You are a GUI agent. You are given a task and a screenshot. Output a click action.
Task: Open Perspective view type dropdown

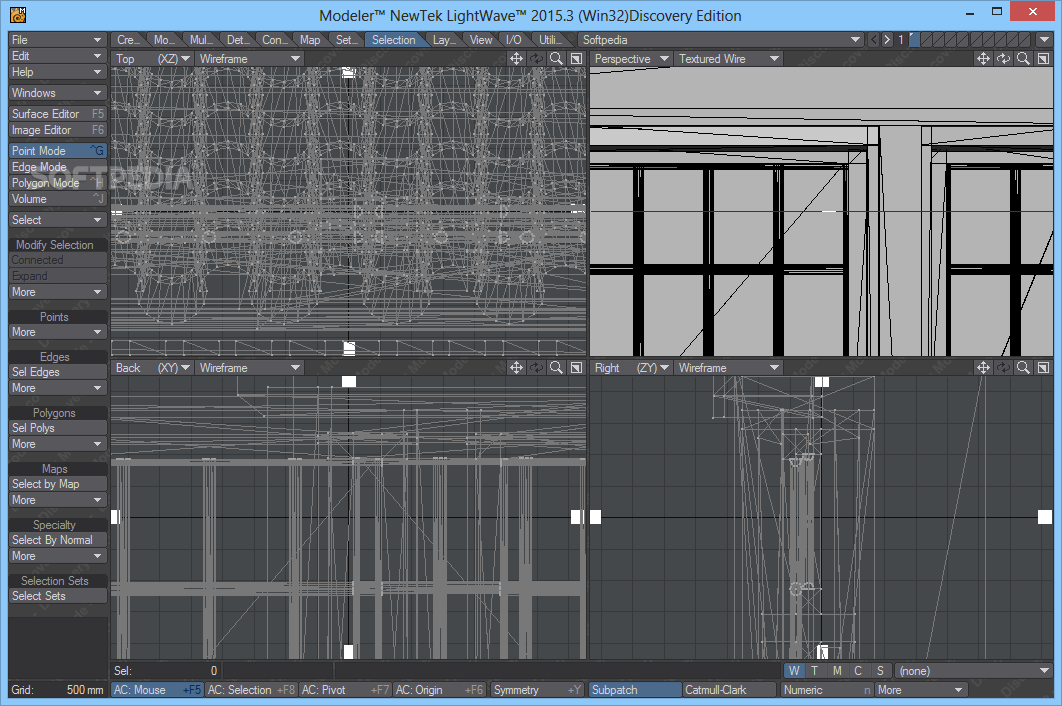tap(631, 59)
